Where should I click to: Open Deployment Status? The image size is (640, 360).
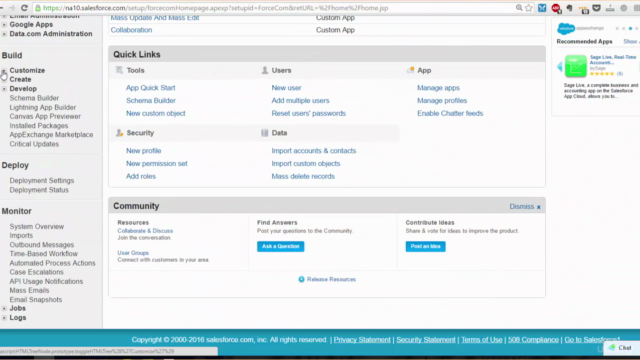point(39,190)
